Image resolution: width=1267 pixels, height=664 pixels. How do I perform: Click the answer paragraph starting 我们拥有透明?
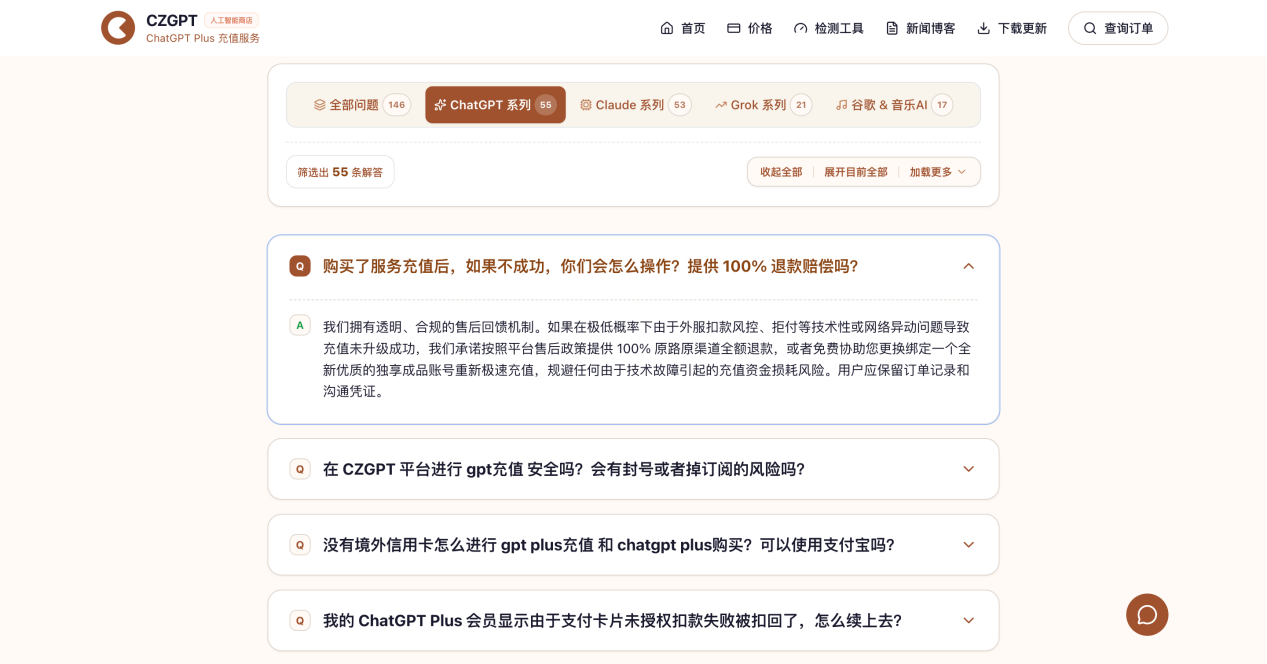coord(647,358)
